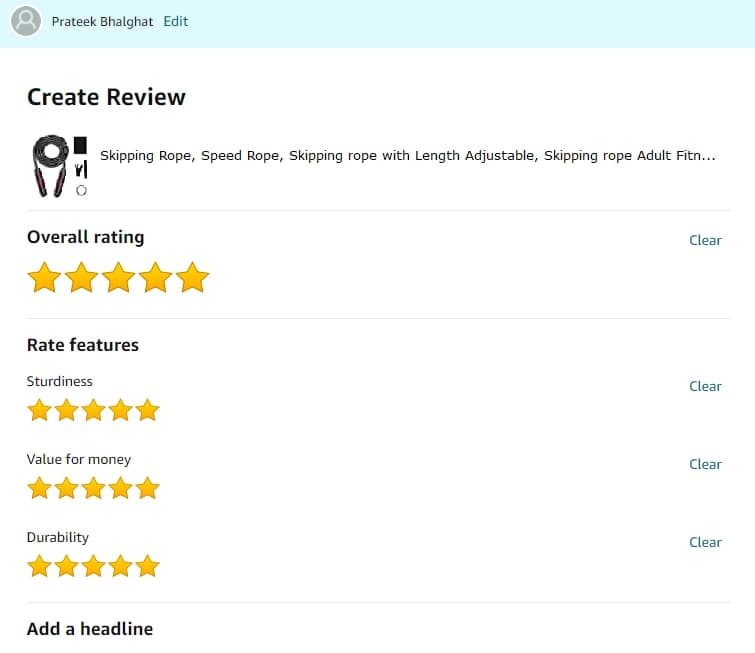Set overall rating to one star
The image size is (755, 653).
44,278
